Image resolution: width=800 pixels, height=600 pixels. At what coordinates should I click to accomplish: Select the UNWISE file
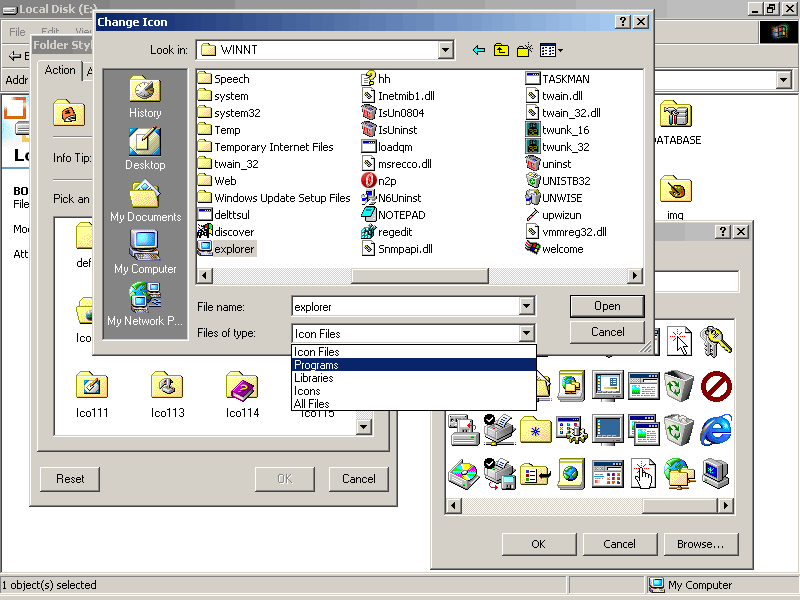point(554,198)
